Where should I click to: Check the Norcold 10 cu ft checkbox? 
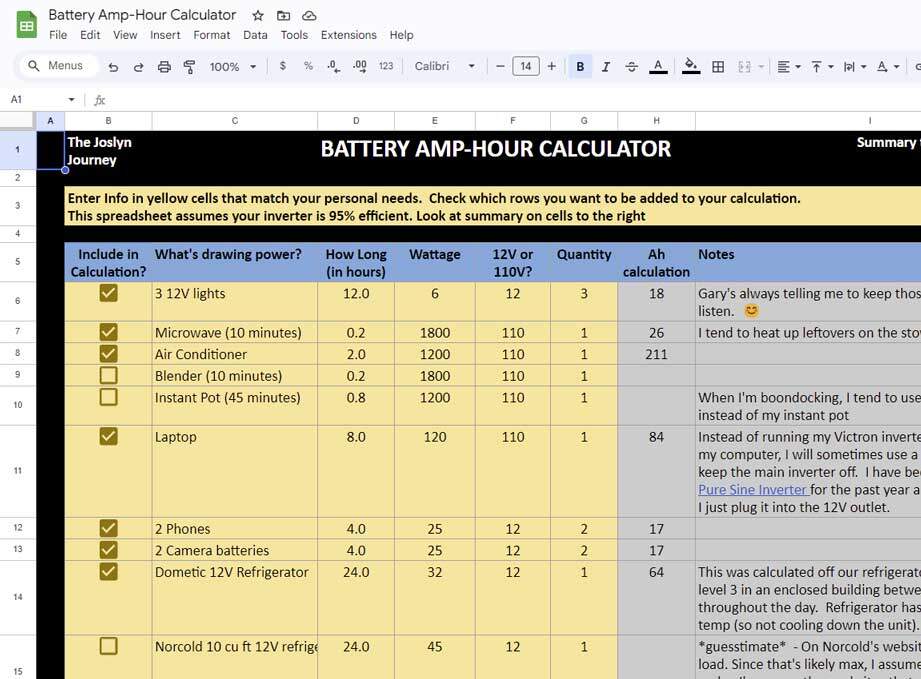pyautogui.click(x=108, y=646)
